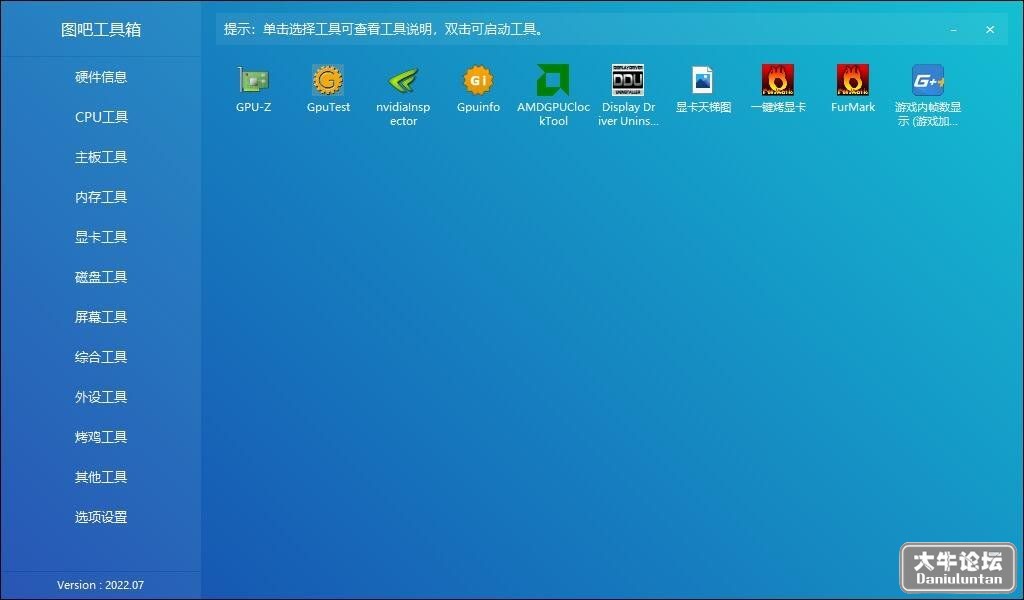Viewport: 1024px width, 600px height.
Task: Select 外设工具 in the sidebar
Action: (101, 397)
